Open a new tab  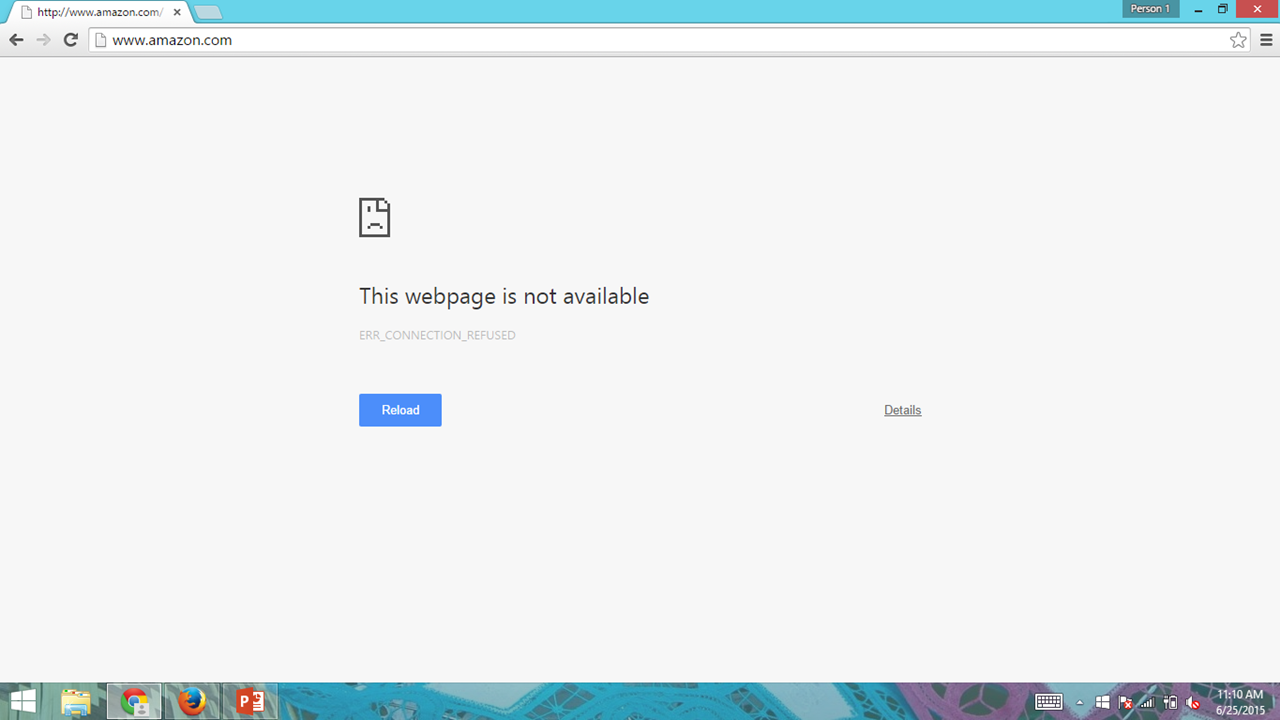208,12
